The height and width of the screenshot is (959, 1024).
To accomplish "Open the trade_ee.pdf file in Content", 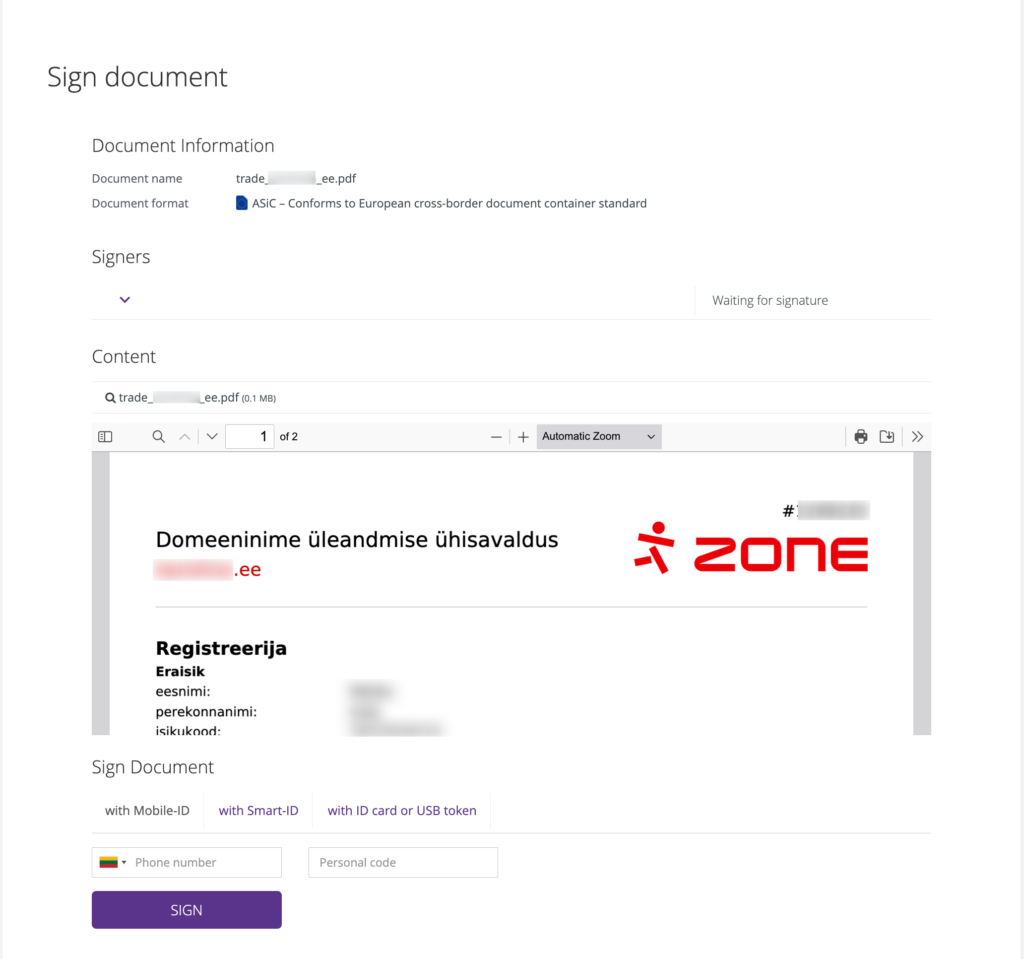I will tap(178, 397).
